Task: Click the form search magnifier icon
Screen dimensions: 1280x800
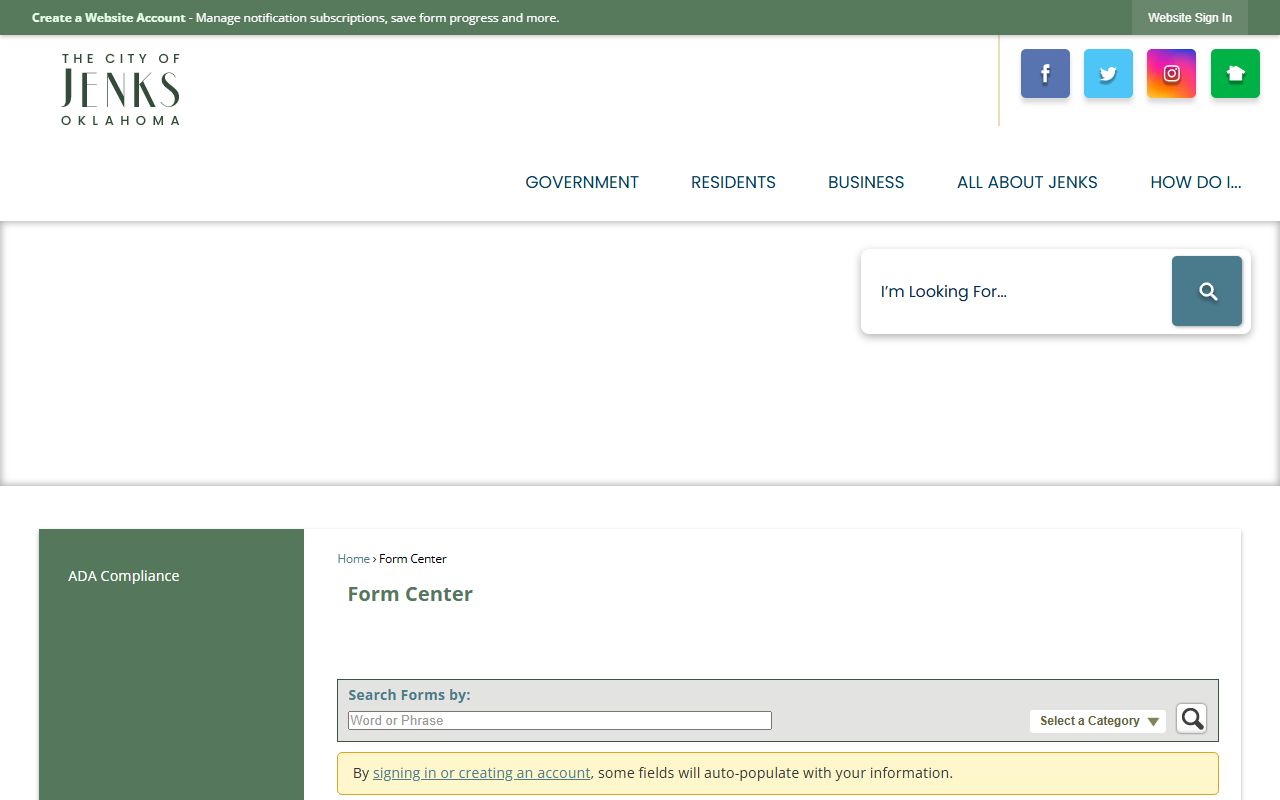Action: [1191, 719]
